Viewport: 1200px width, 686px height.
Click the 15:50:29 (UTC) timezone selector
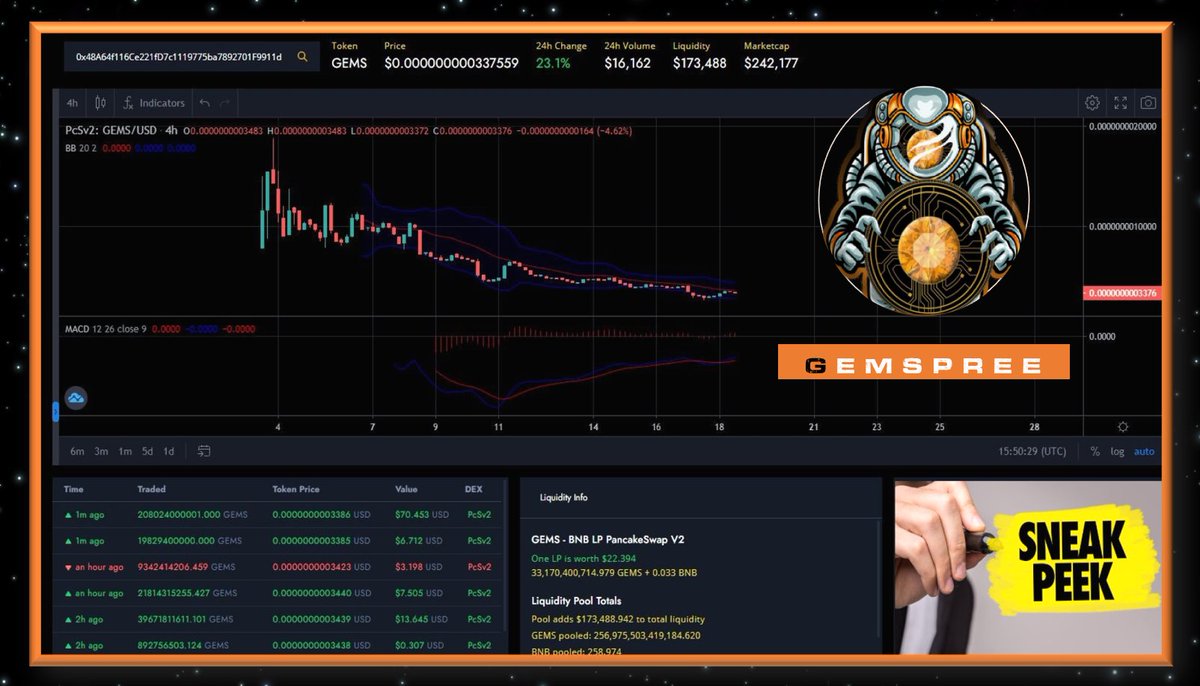(x=1032, y=451)
